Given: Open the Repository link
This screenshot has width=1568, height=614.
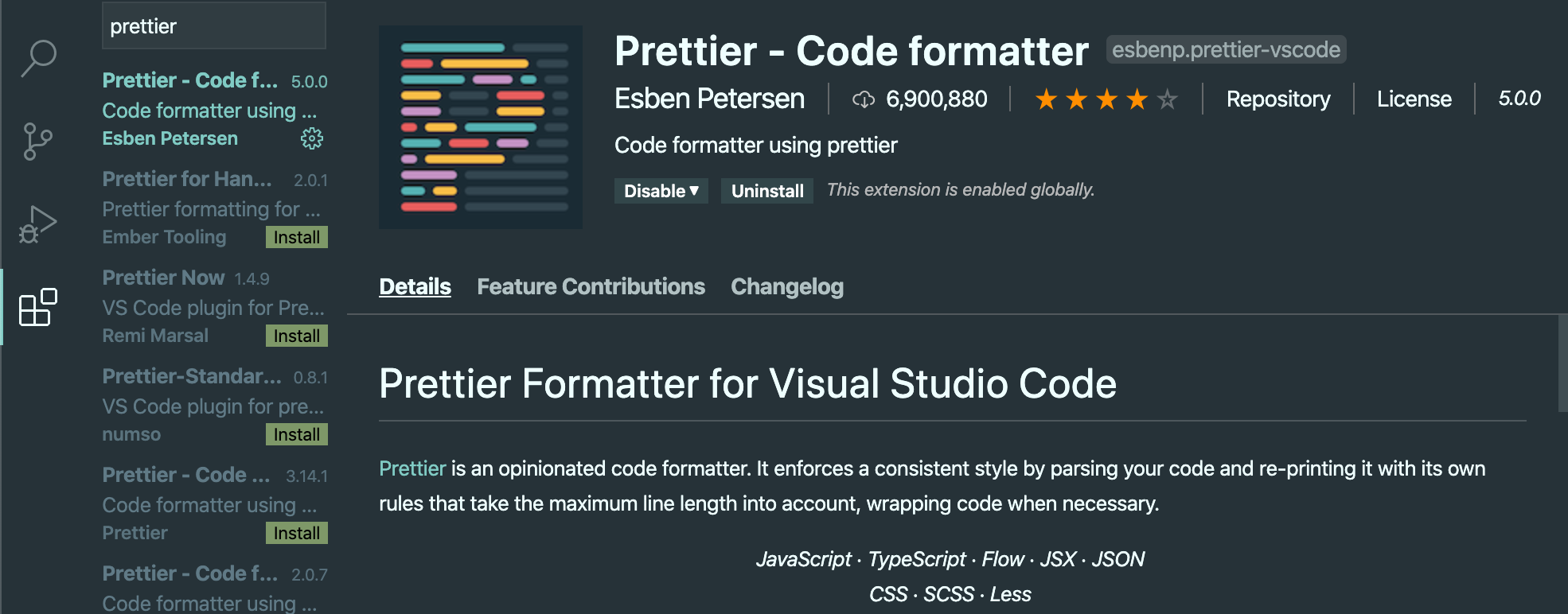Looking at the screenshot, I should pyautogui.click(x=1277, y=99).
